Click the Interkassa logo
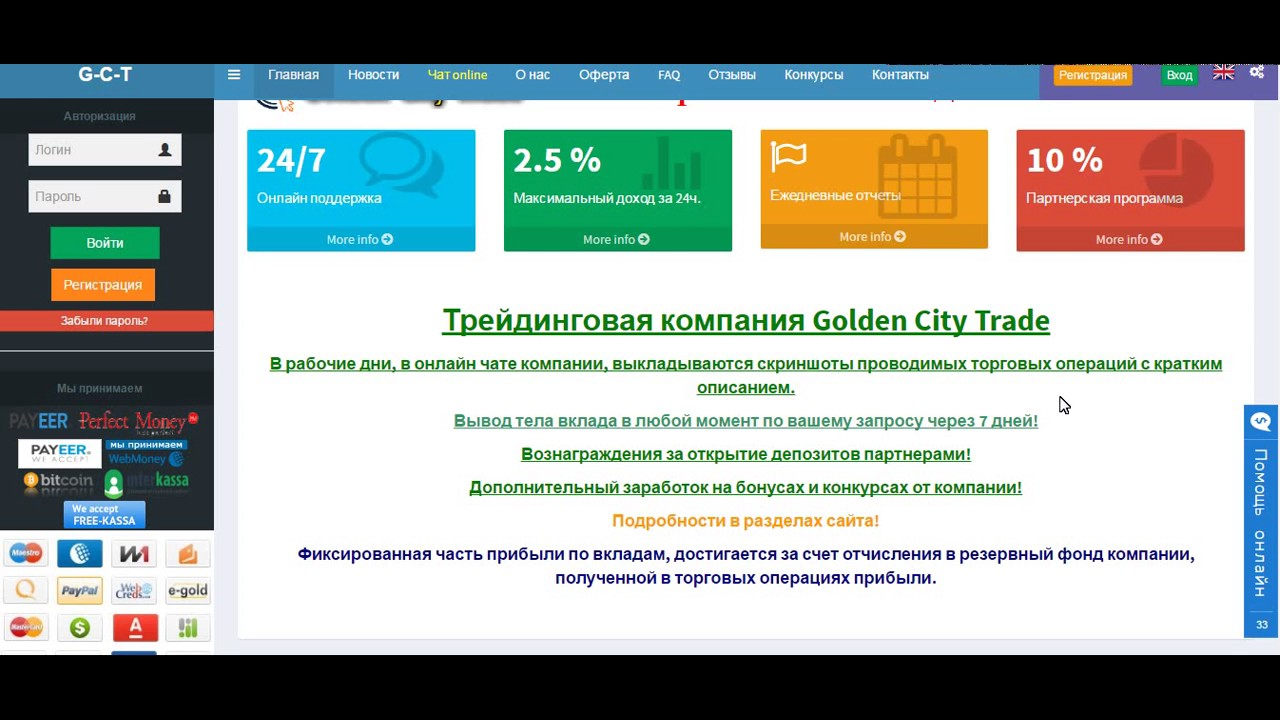This screenshot has width=1280, height=720. point(147,484)
